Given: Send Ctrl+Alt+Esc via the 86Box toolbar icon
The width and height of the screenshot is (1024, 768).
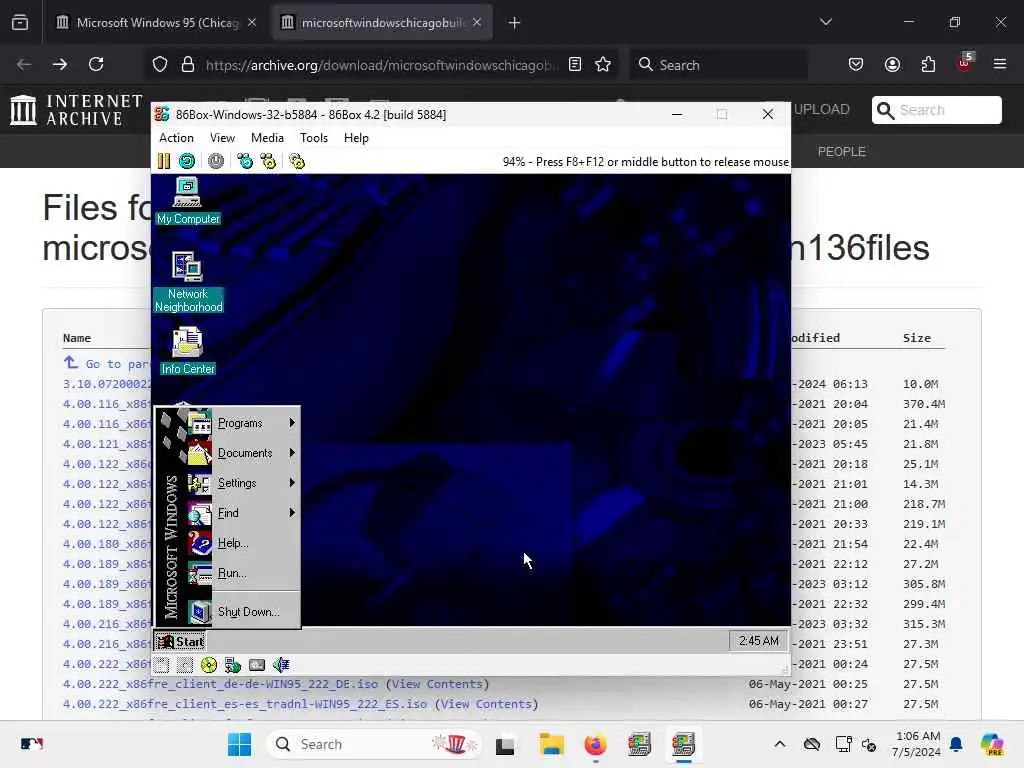Looking at the screenshot, I should (x=268, y=161).
